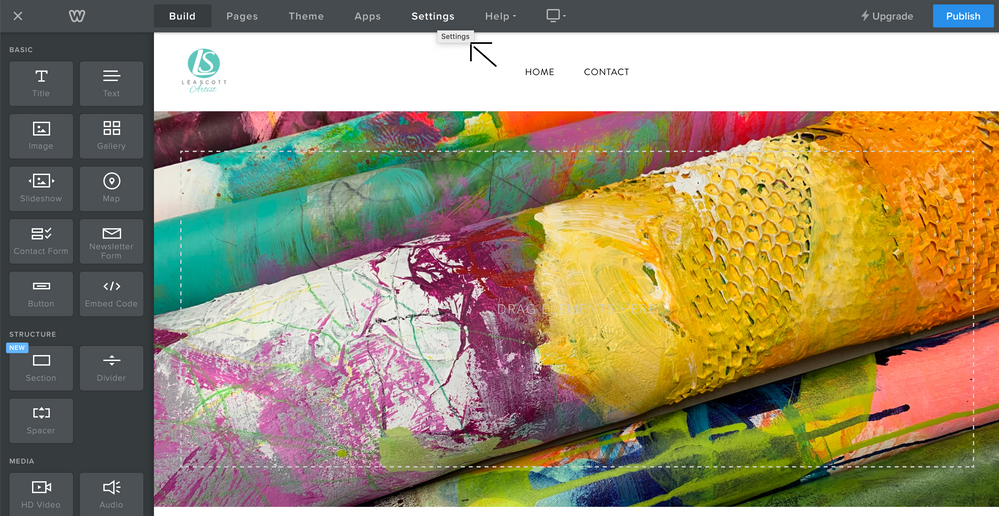Select the Divider structure element

(x=111, y=367)
